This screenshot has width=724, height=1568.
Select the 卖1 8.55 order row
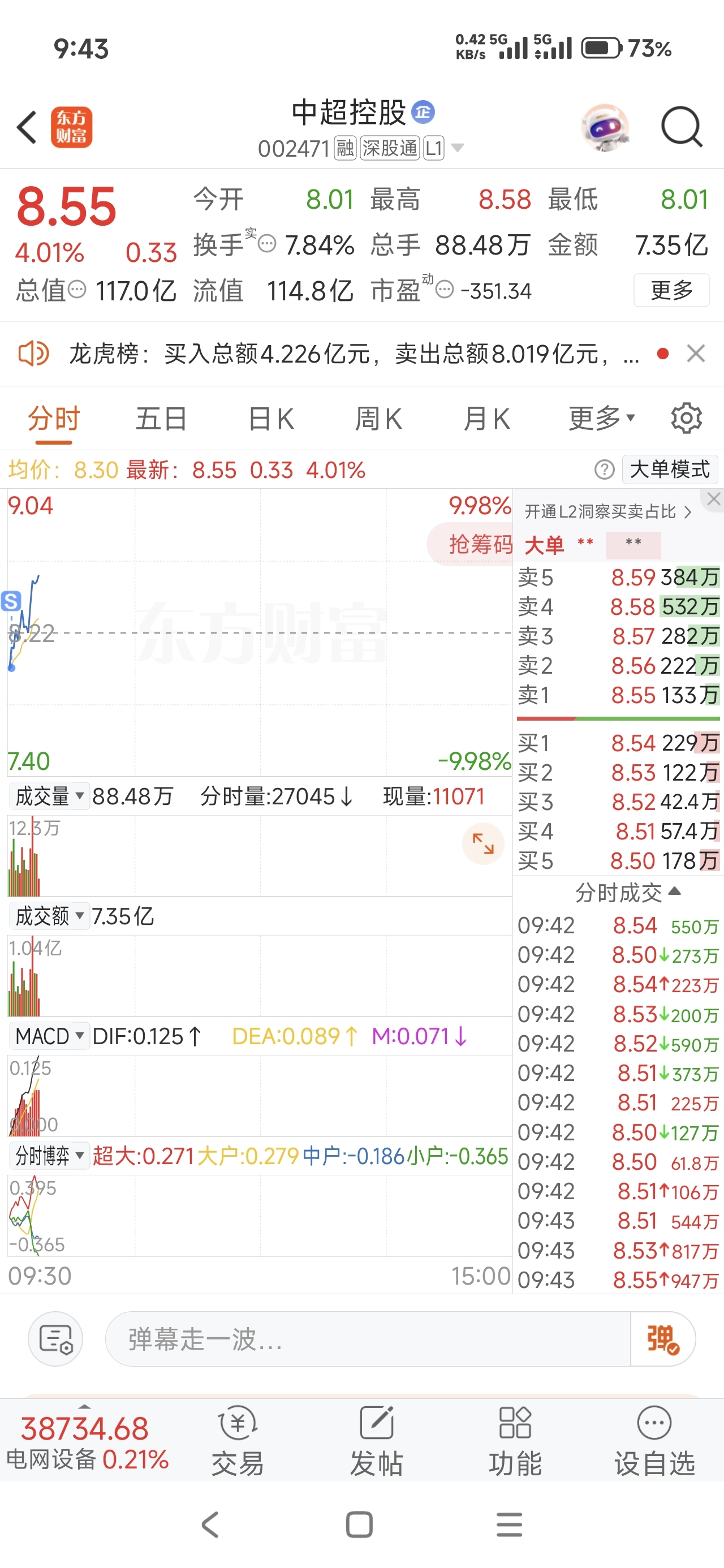click(618, 695)
